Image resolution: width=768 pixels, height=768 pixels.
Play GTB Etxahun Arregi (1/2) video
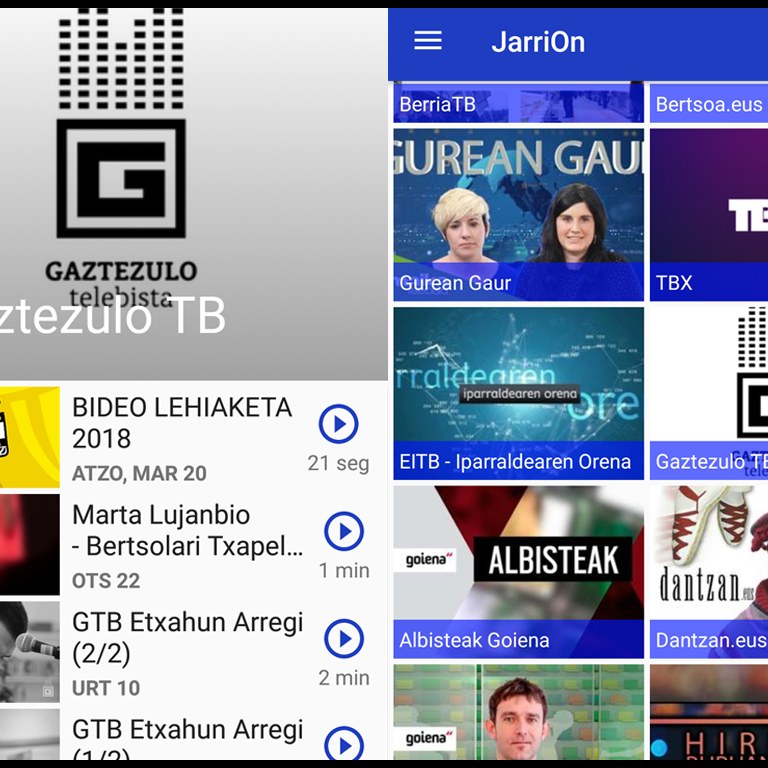point(344,744)
